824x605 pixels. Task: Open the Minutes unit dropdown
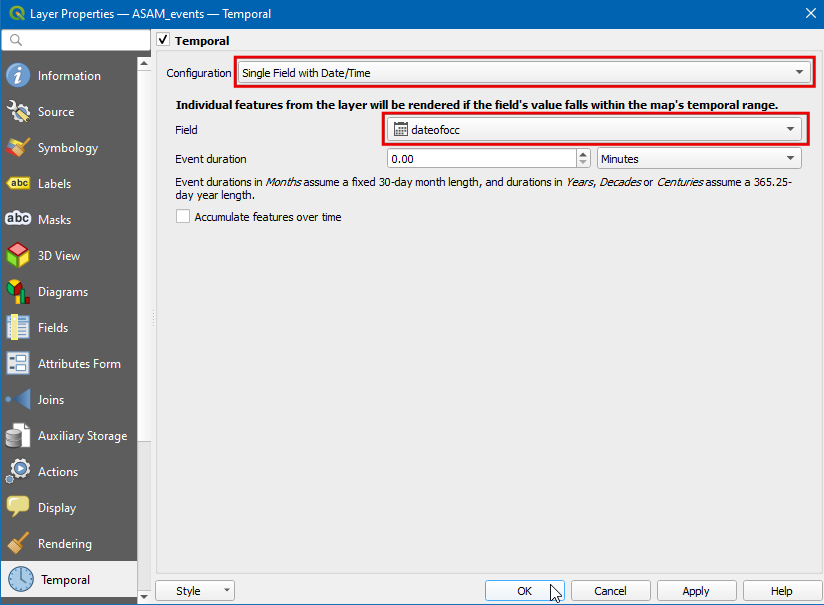(x=699, y=159)
